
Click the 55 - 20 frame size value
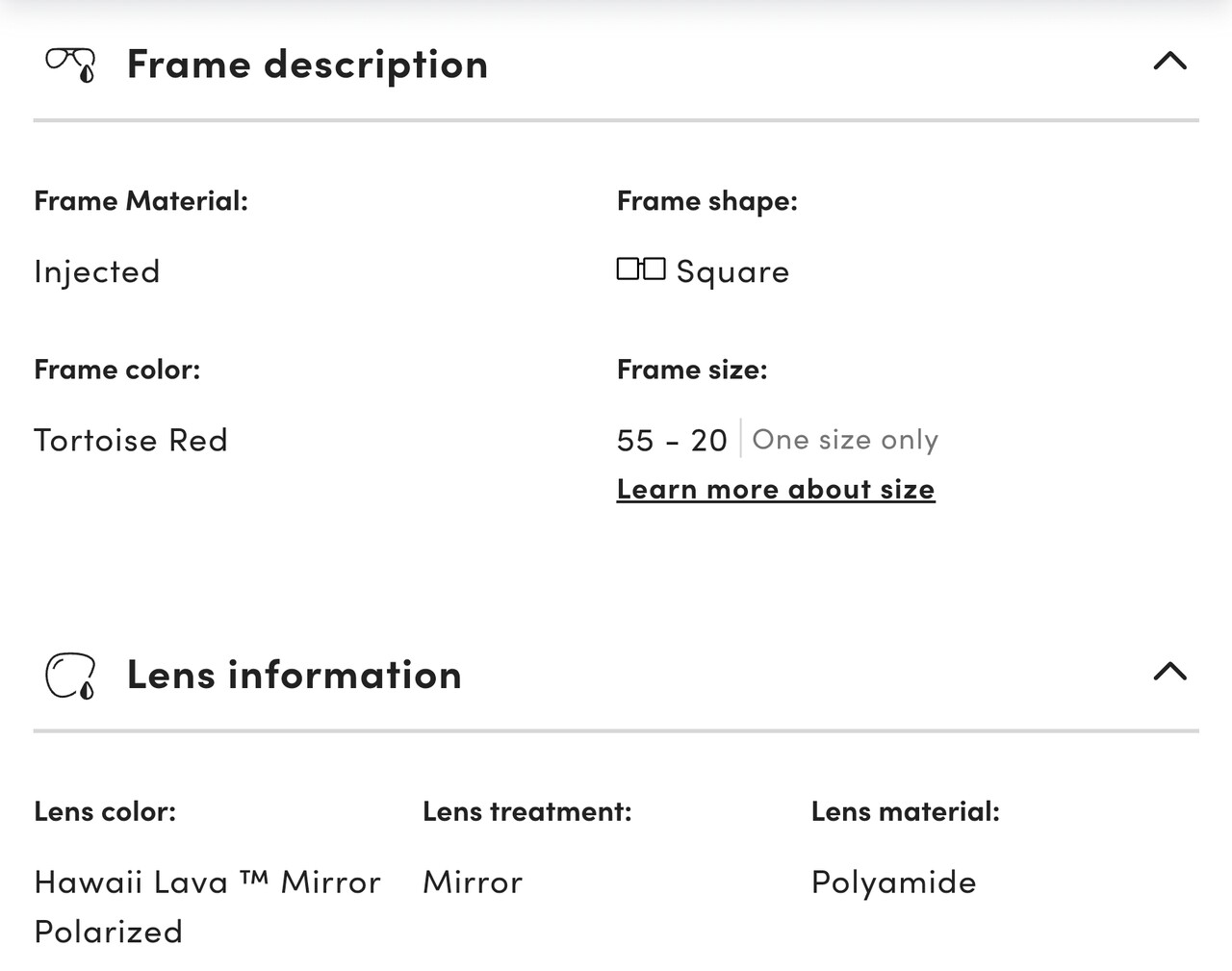[x=672, y=440]
